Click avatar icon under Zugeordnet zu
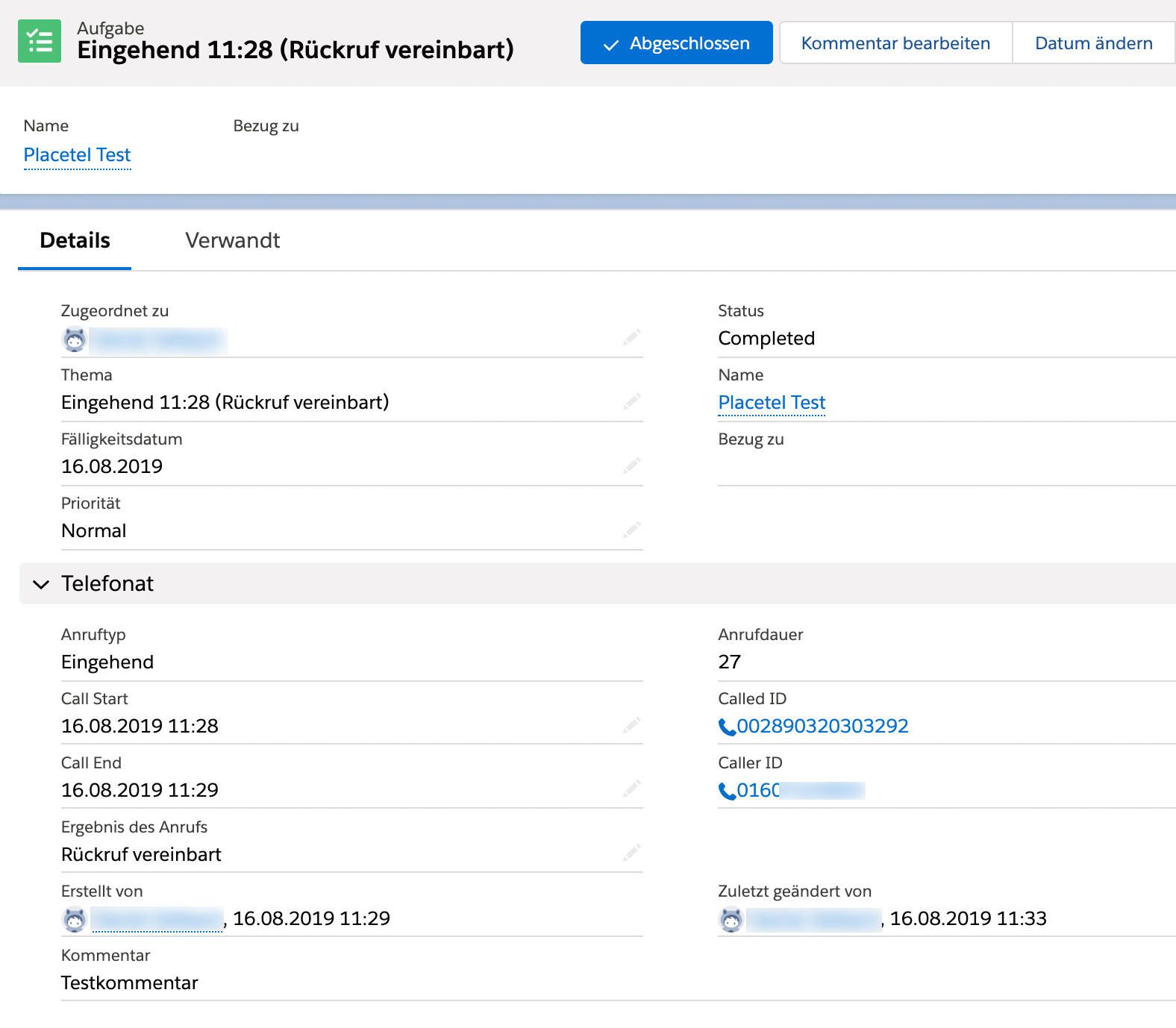Screen dimensions: 1176x1028 click(x=75, y=339)
